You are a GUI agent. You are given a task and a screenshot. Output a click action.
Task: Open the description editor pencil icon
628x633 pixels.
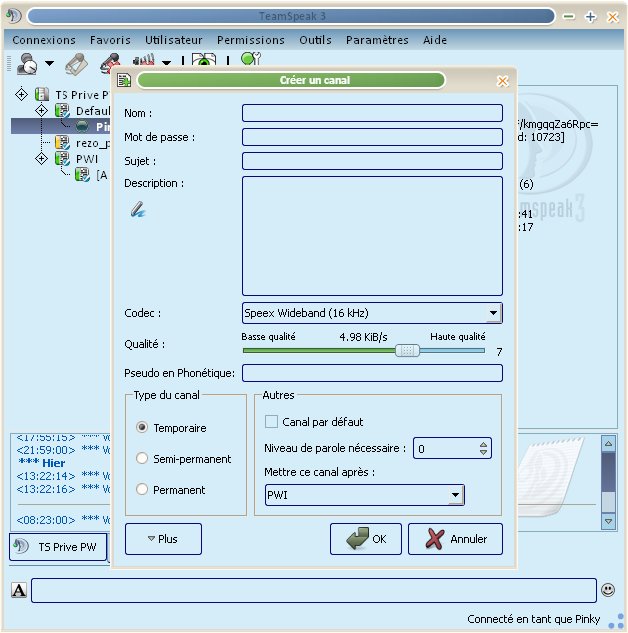pos(138,210)
